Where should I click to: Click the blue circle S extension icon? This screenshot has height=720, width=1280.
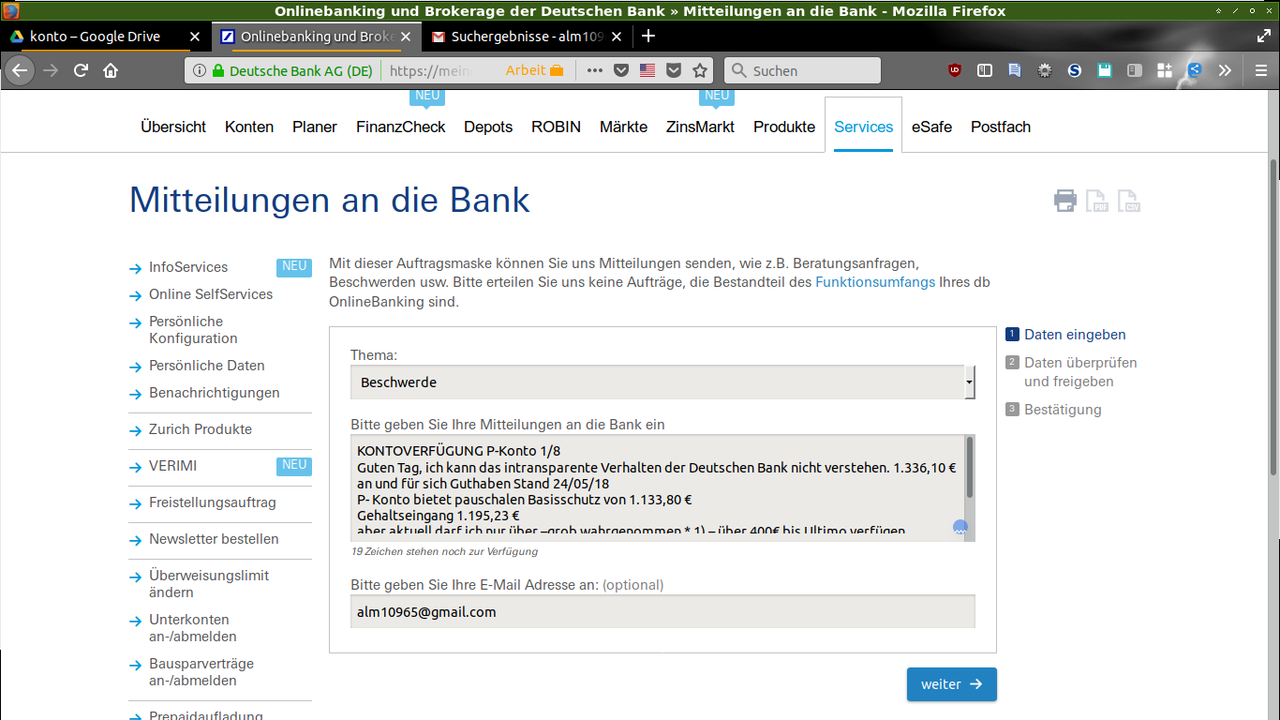pyautogui.click(x=1075, y=70)
